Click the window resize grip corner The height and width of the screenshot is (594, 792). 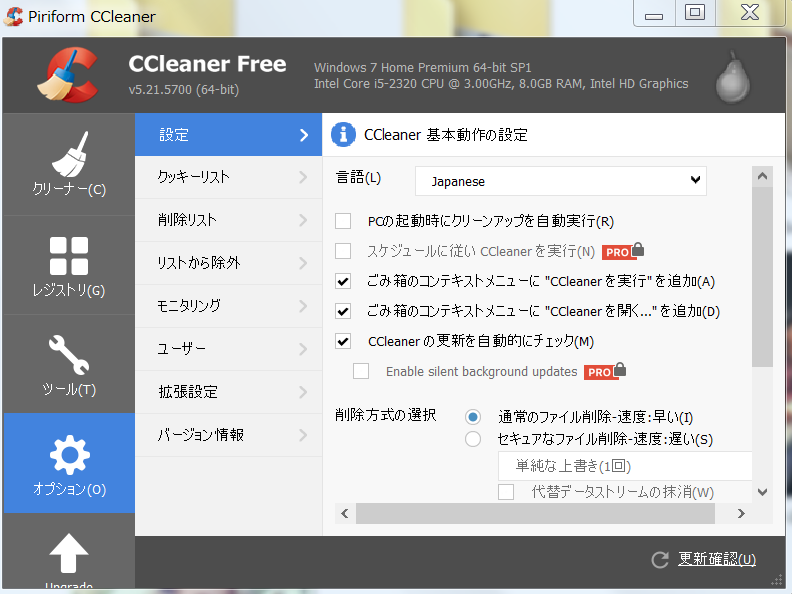click(x=776, y=581)
